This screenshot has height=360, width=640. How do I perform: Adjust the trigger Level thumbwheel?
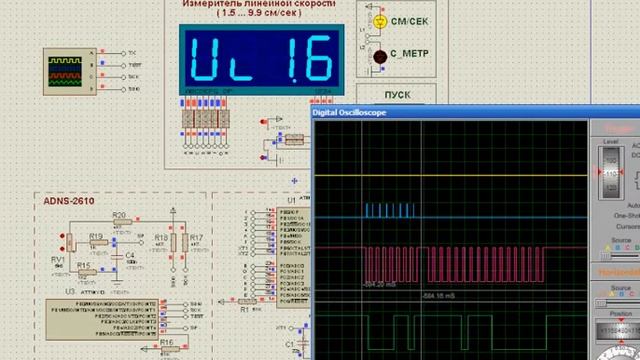coord(611,173)
